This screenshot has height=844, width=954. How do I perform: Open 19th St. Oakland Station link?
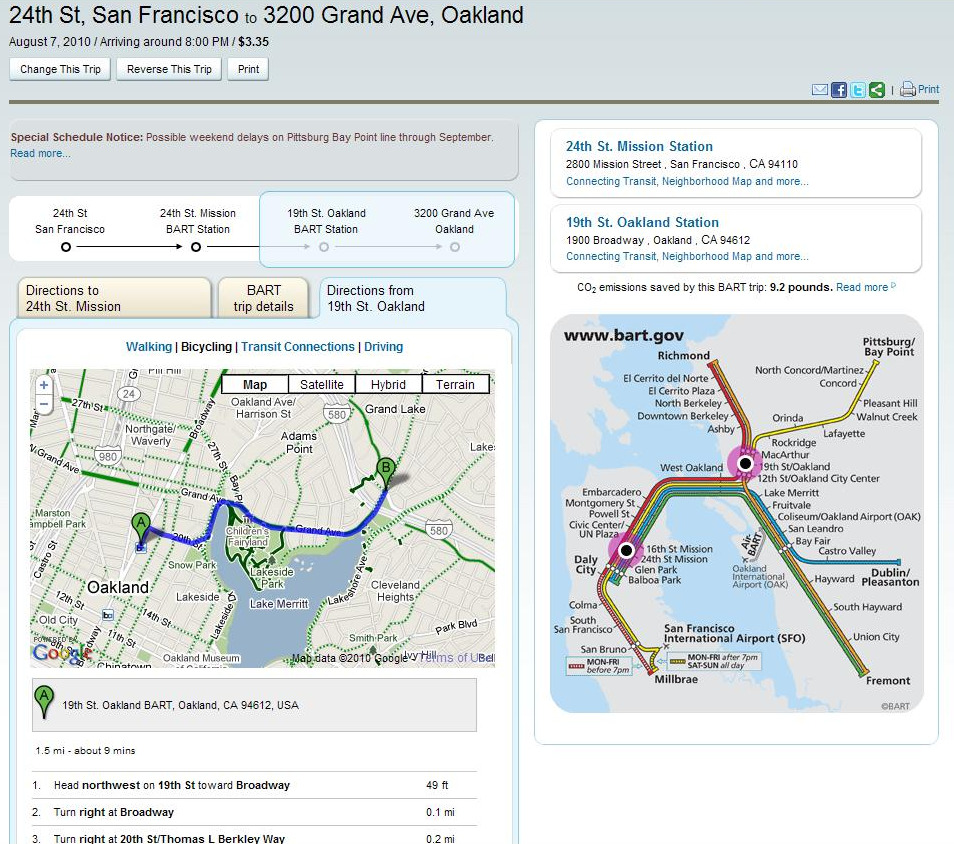[642, 223]
